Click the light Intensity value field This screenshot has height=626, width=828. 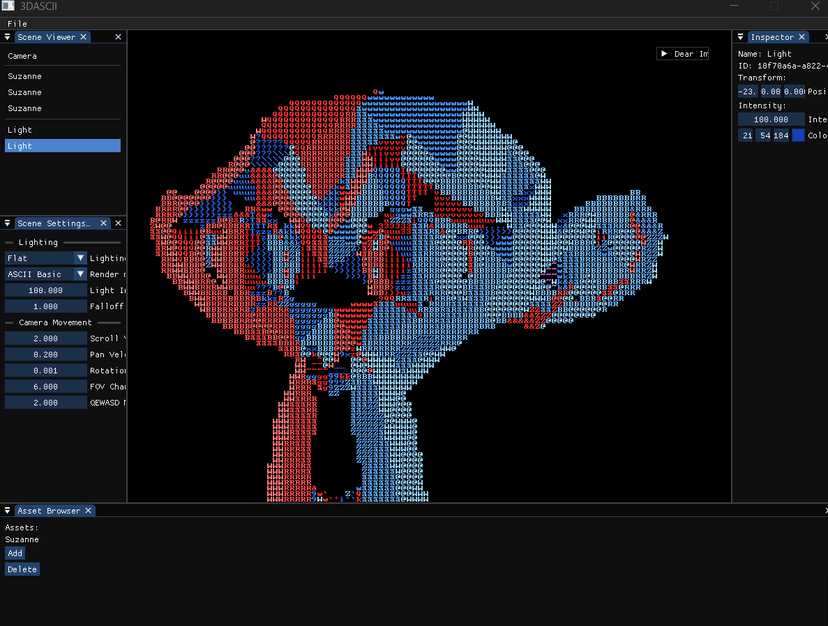click(x=771, y=119)
